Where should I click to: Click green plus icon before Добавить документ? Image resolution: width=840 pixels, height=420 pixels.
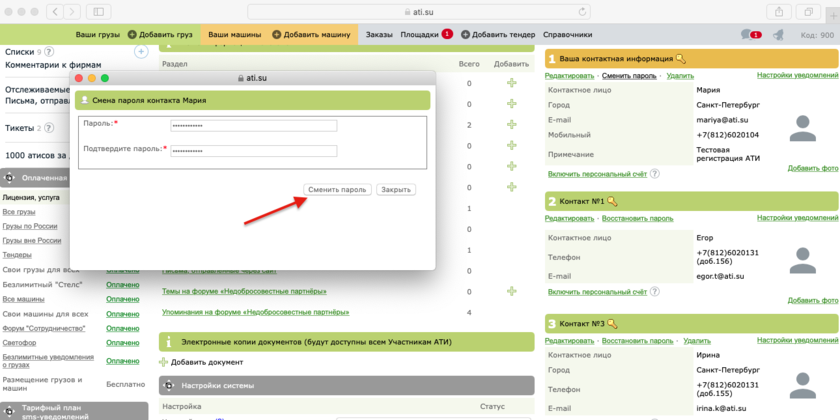tap(164, 362)
